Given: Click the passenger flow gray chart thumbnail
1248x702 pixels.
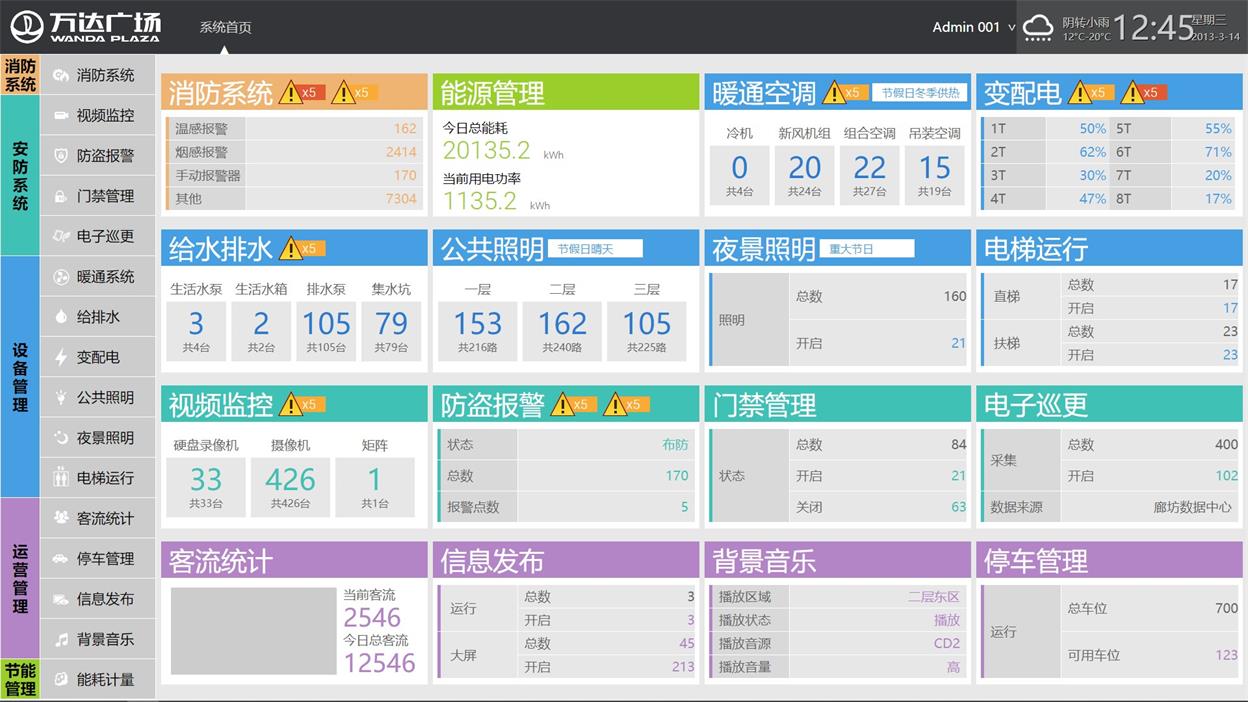Looking at the screenshot, I should coord(253,630).
